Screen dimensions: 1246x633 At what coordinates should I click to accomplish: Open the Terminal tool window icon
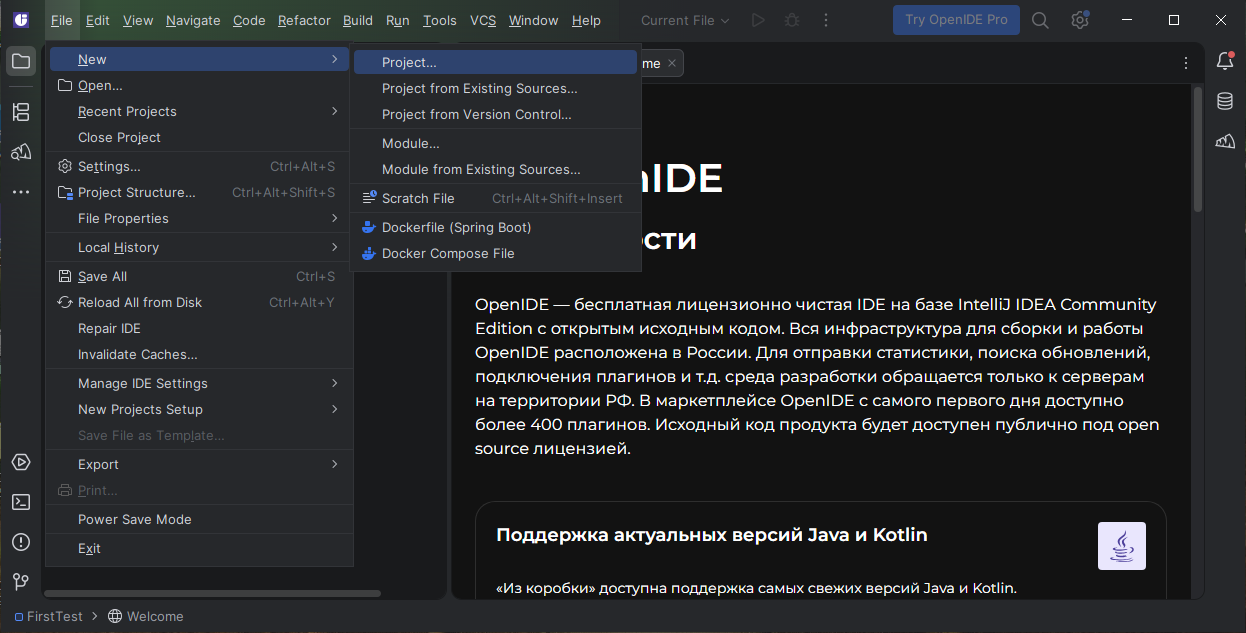click(21, 502)
